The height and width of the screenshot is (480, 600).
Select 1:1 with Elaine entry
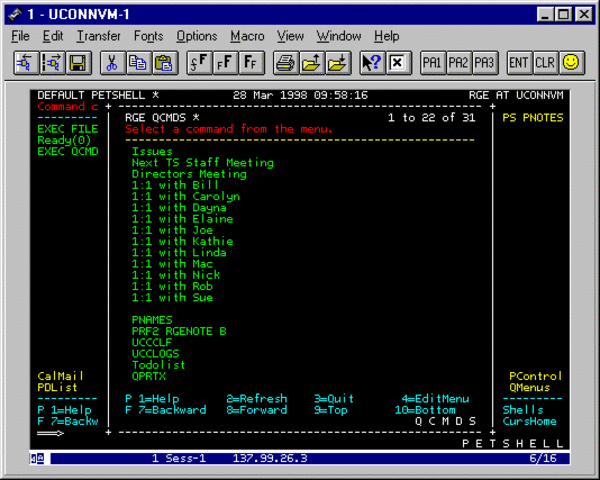point(183,219)
